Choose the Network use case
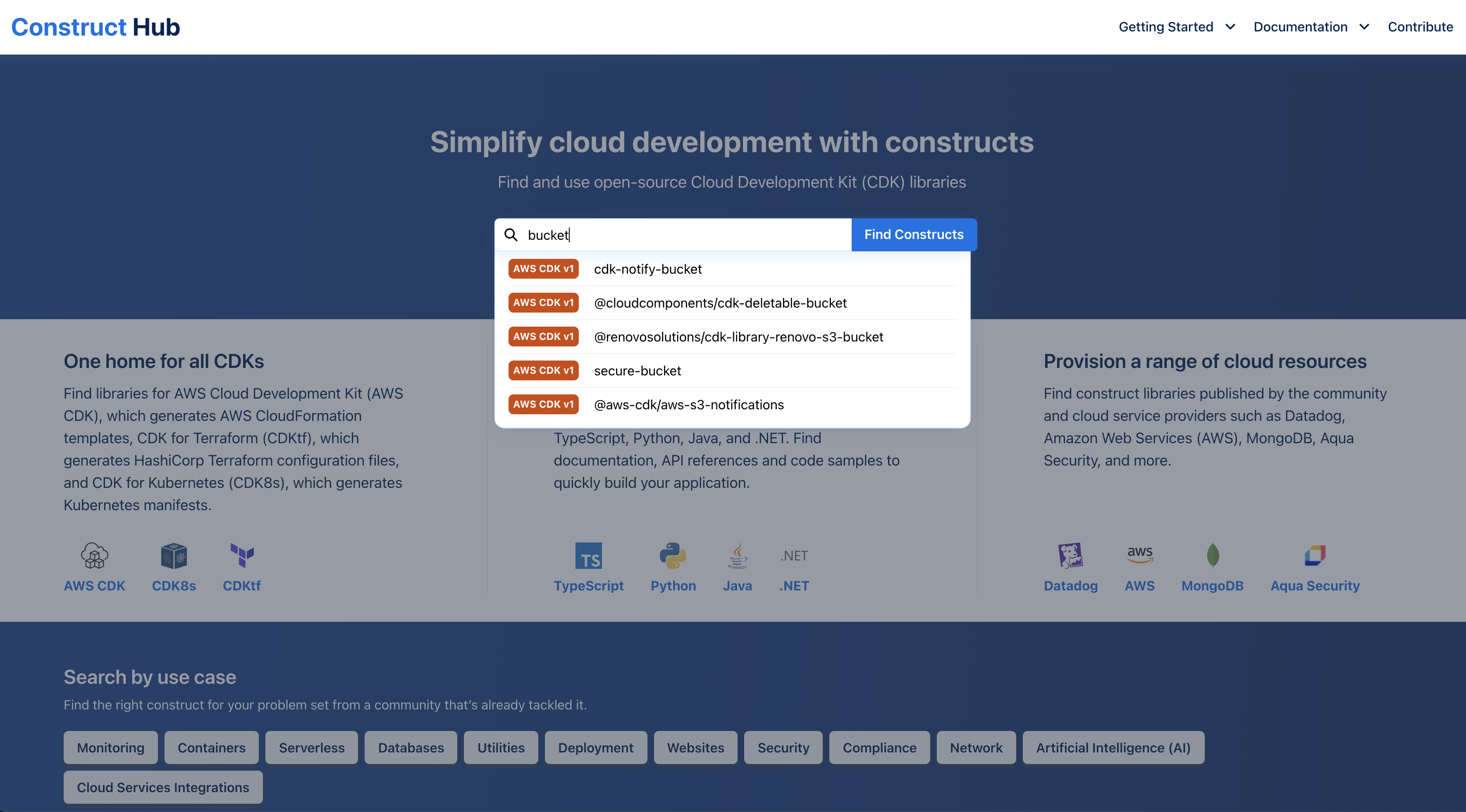 (x=976, y=747)
